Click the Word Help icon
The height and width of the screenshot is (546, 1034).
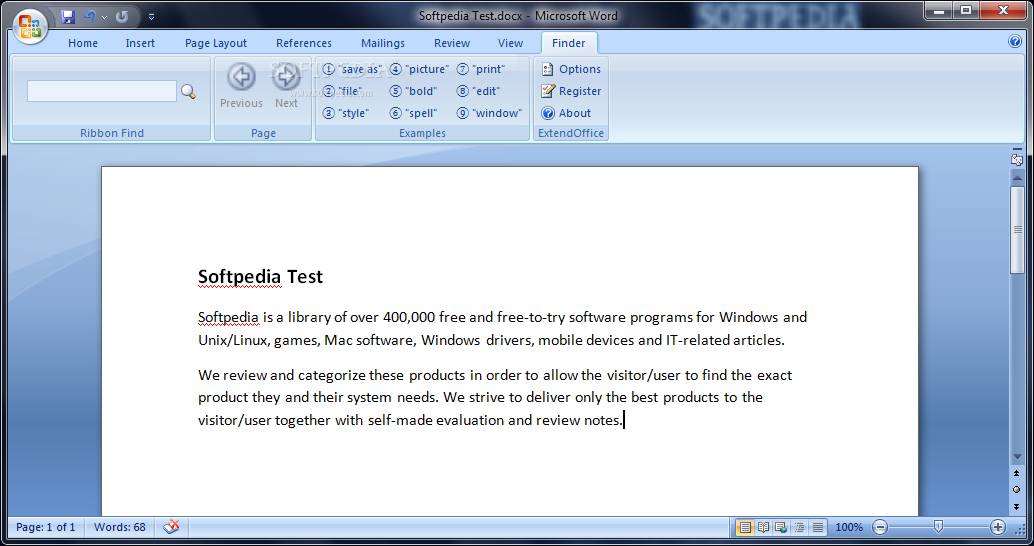point(1015,42)
